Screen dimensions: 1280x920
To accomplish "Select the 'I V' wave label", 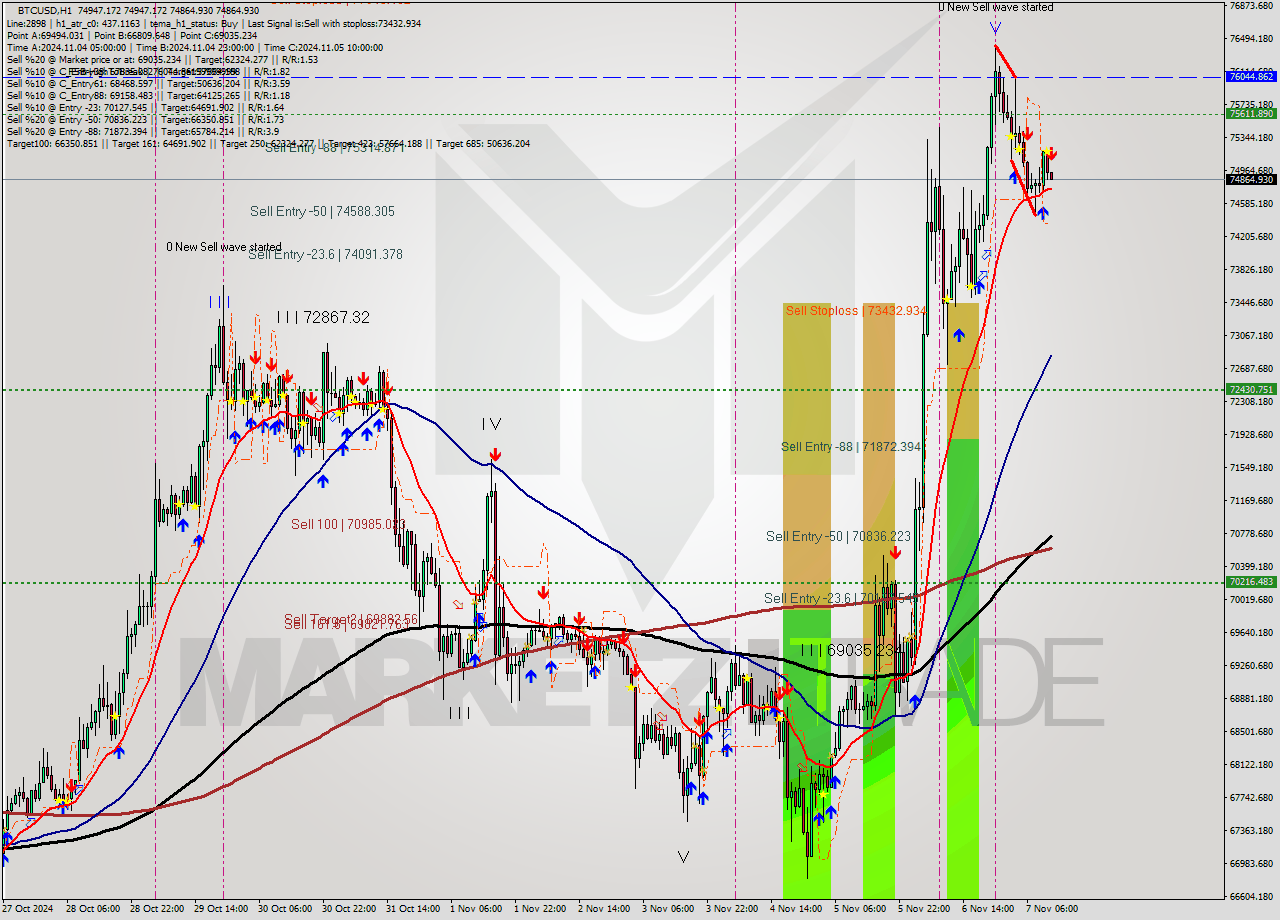I will 491,424.
